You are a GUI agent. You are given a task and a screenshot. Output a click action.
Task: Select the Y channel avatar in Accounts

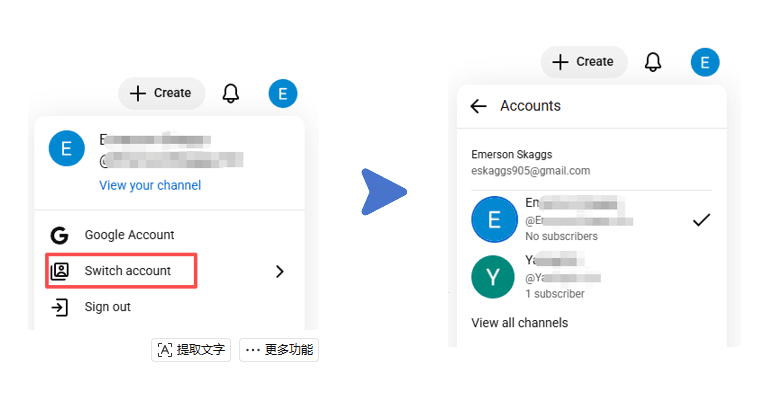pyautogui.click(x=493, y=277)
